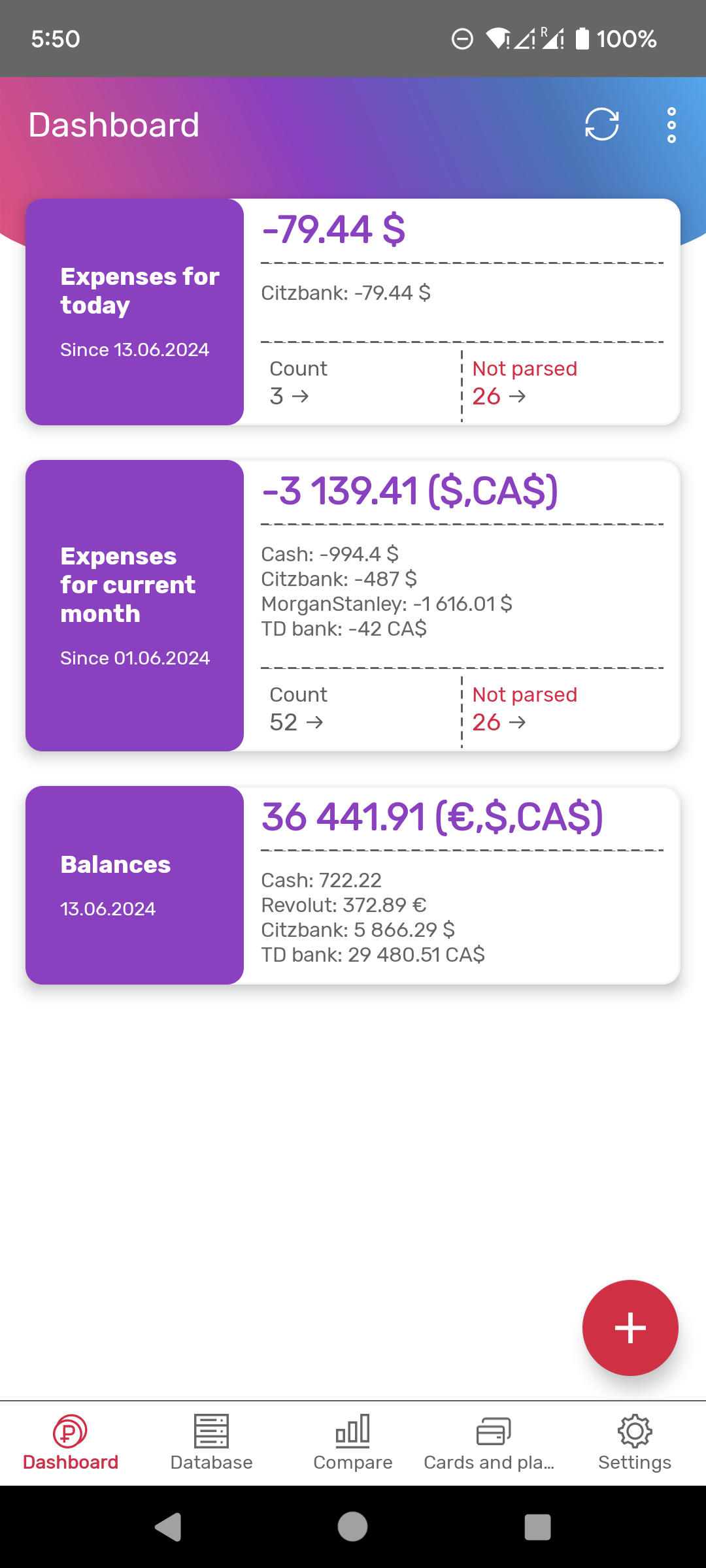The image size is (706, 1568).
Task: Tap the Expenses for current month card
Action: (x=135, y=606)
